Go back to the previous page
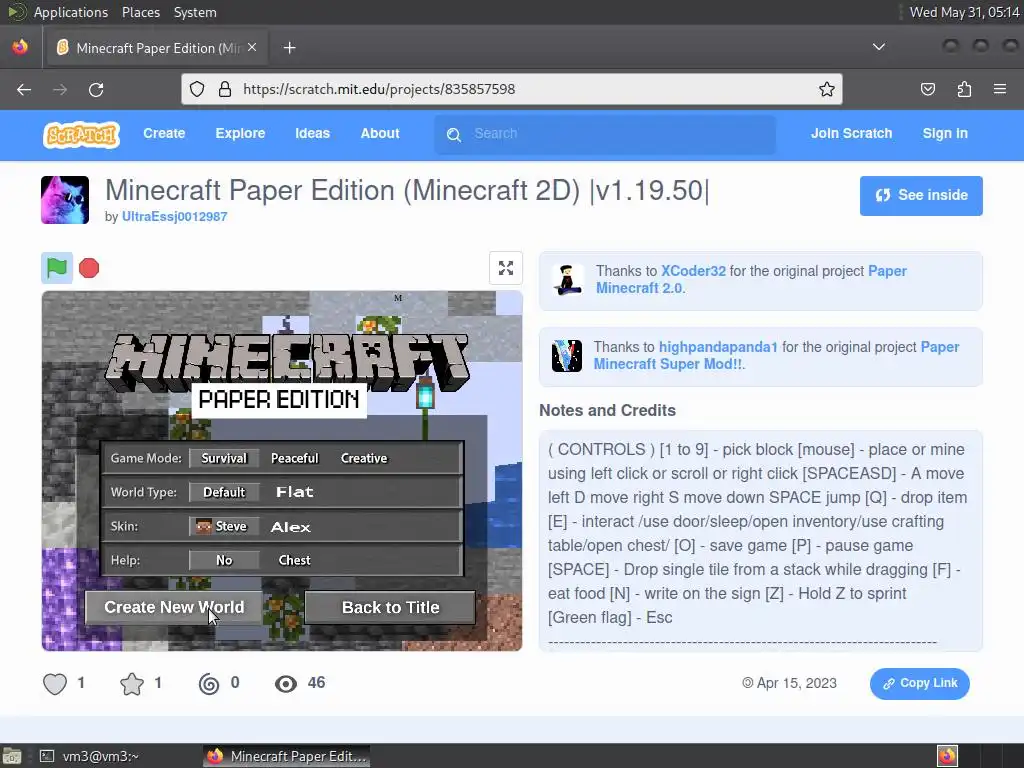 click(x=24, y=89)
